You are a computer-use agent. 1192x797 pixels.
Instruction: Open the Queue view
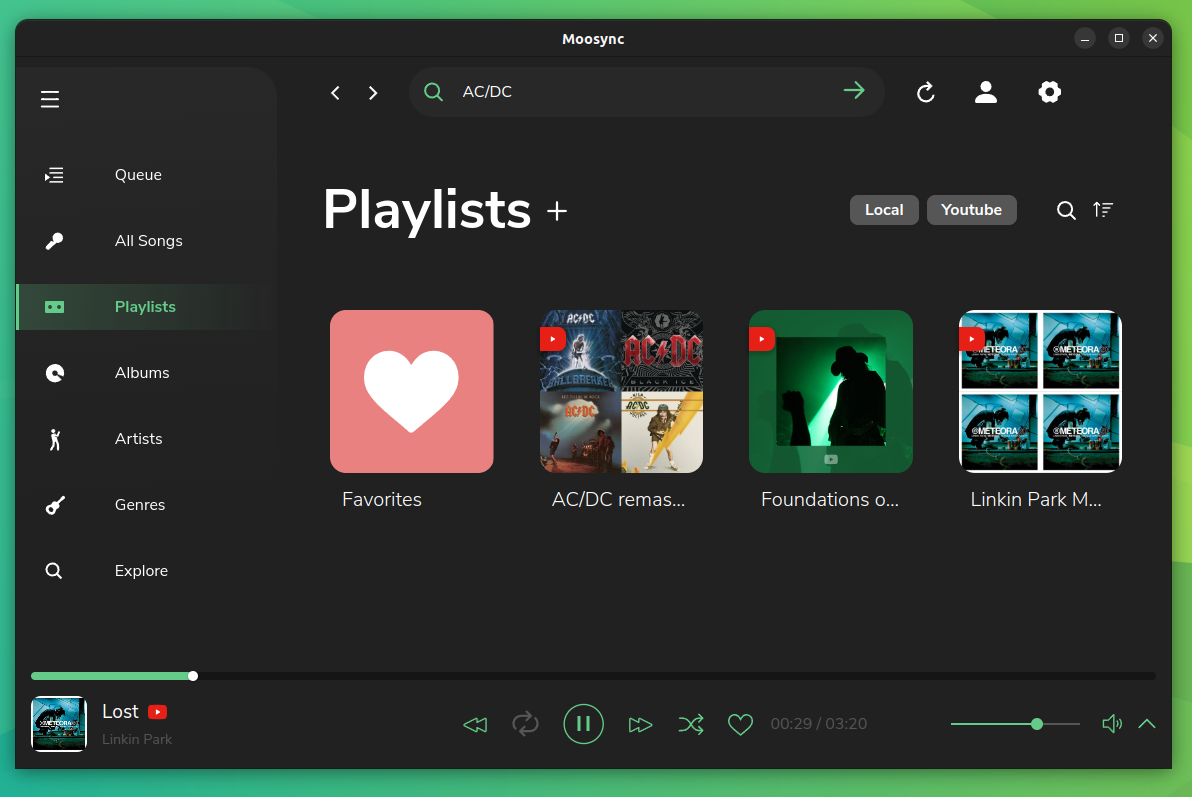click(x=137, y=174)
